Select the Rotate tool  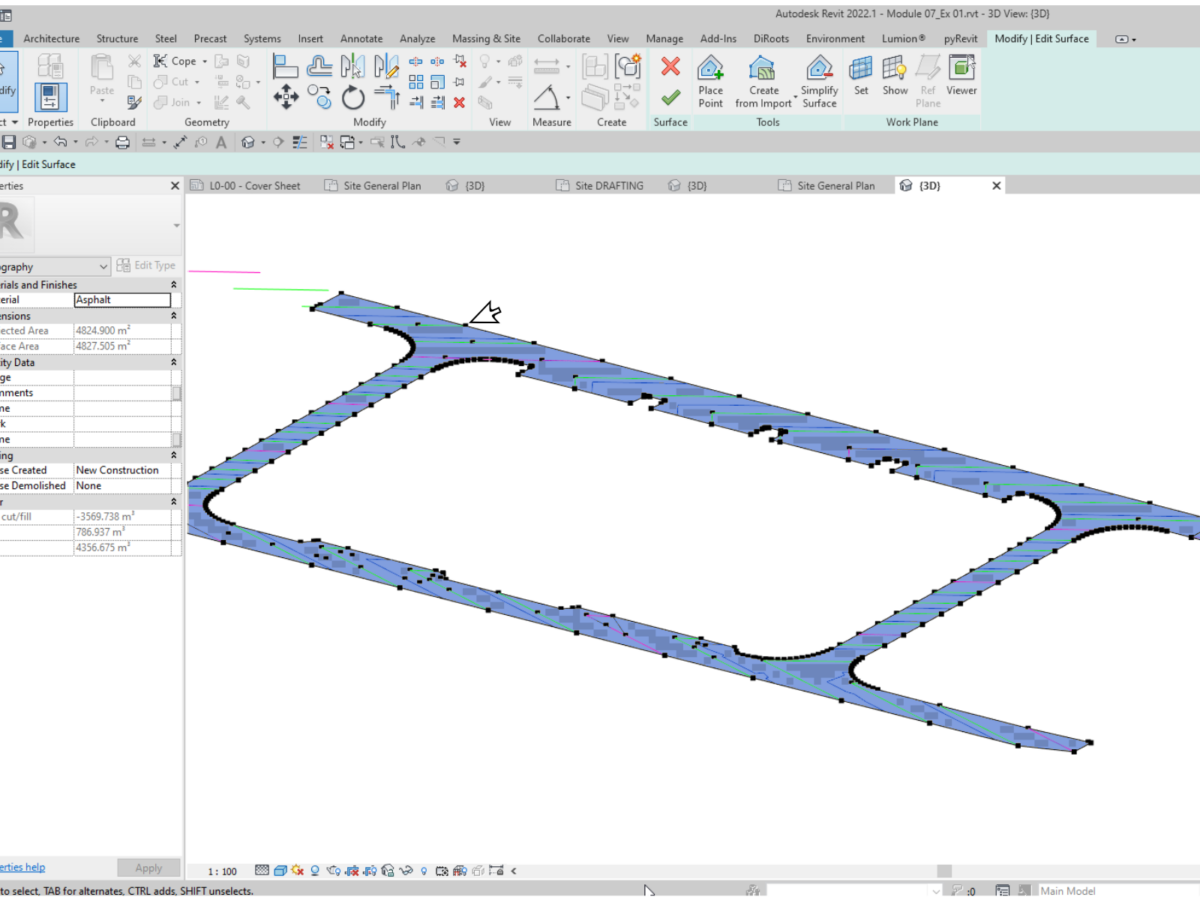tap(353, 97)
